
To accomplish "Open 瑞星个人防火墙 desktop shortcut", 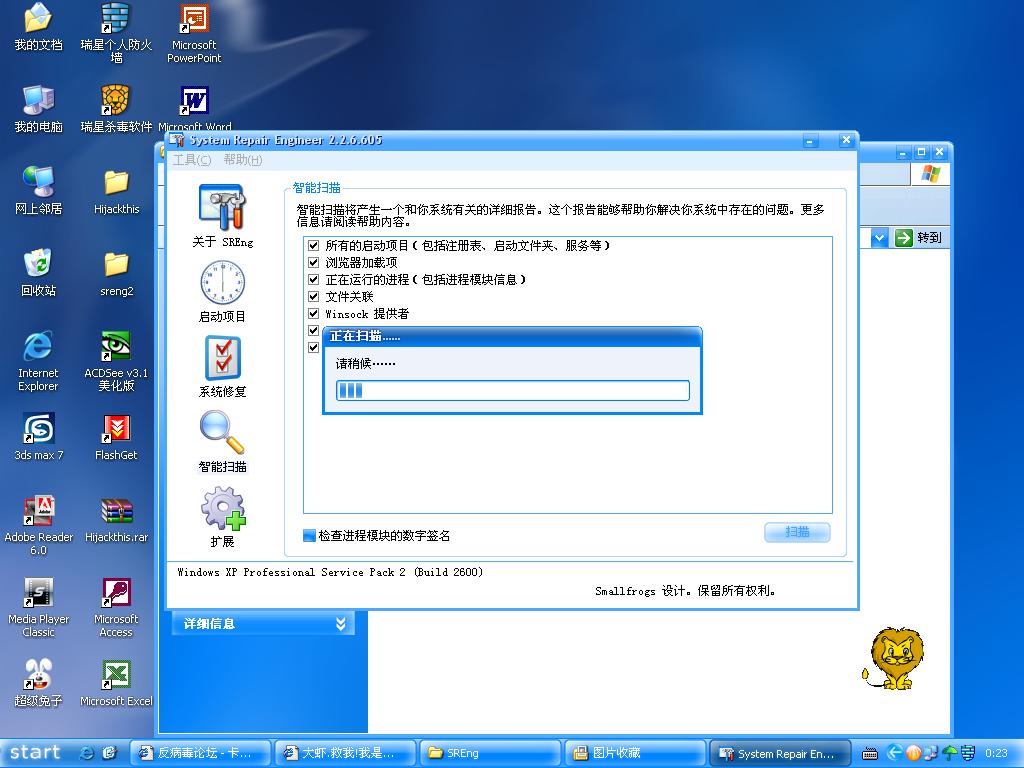I will tap(116, 31).
